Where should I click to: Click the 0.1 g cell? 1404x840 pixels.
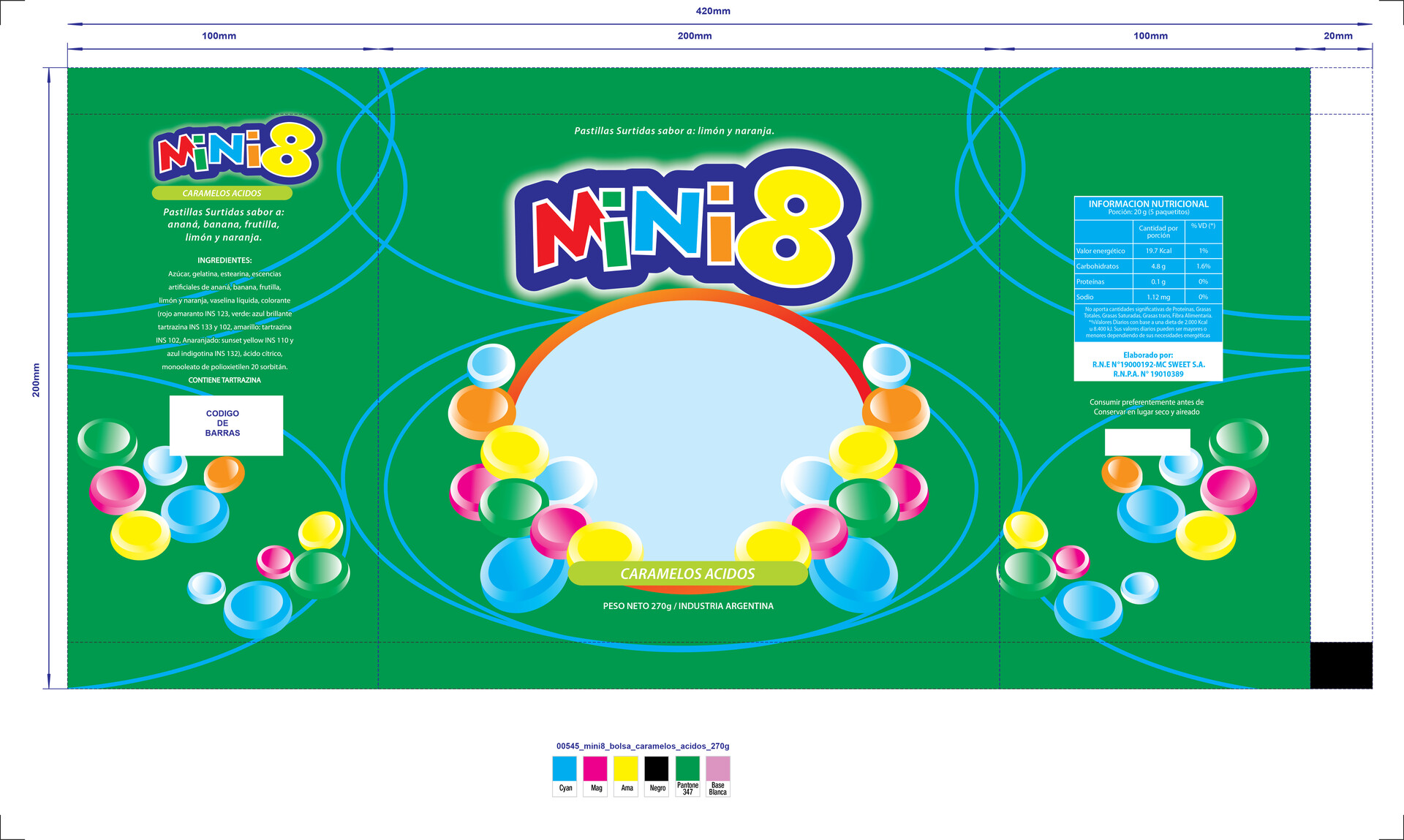(1158, 281)
